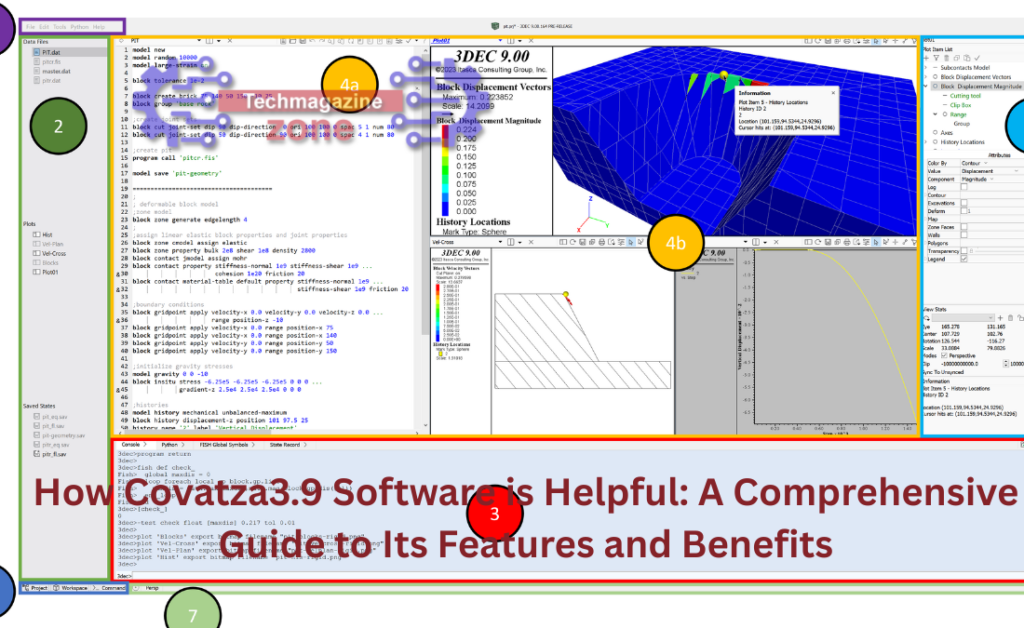The width and height of the screenshot is (1024, 628).
Task: Close the Information popup in the 3D view
Action: click(x=833, y=93)
